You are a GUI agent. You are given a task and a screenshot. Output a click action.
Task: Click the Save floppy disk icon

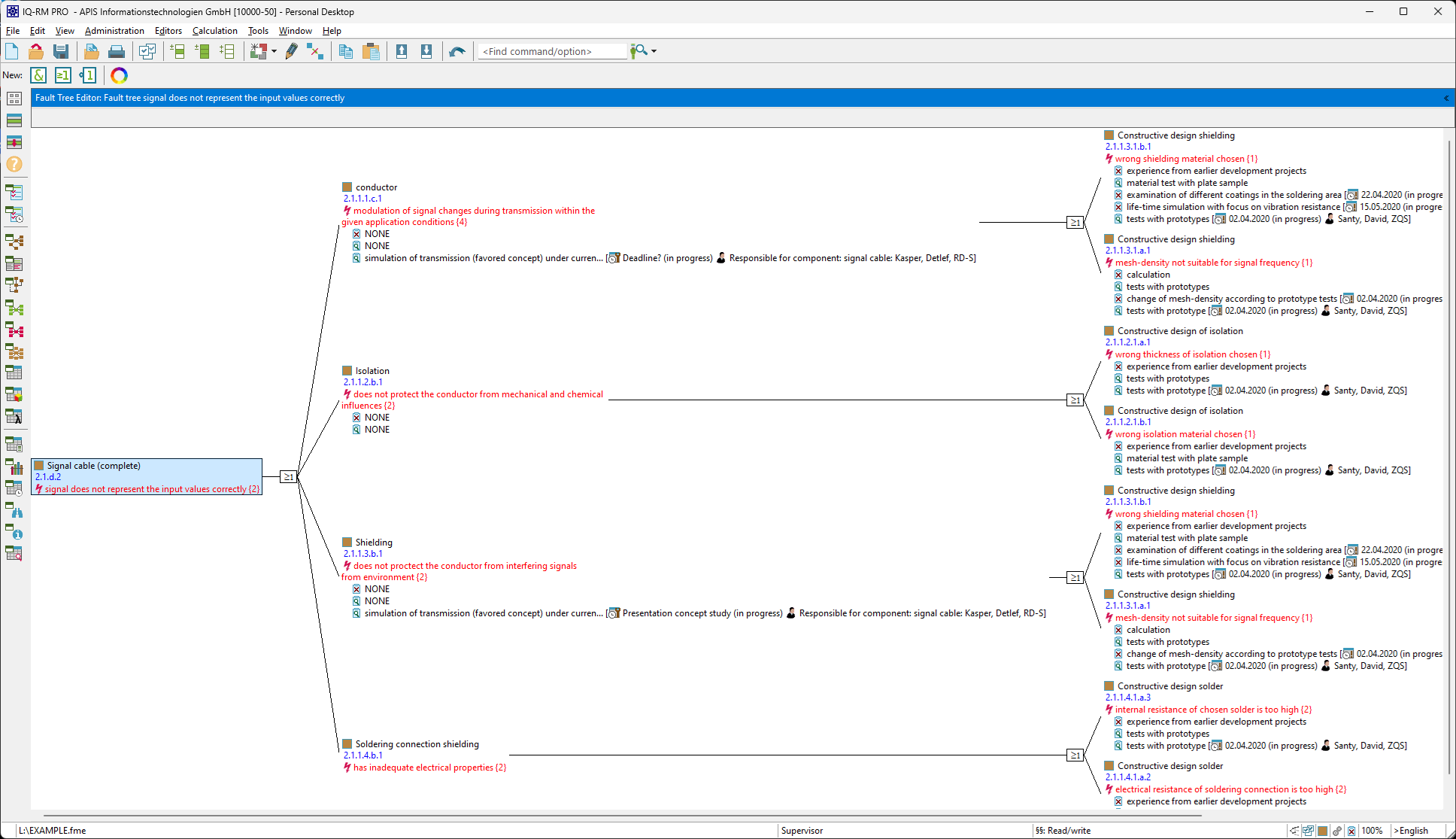coord(61,51)
